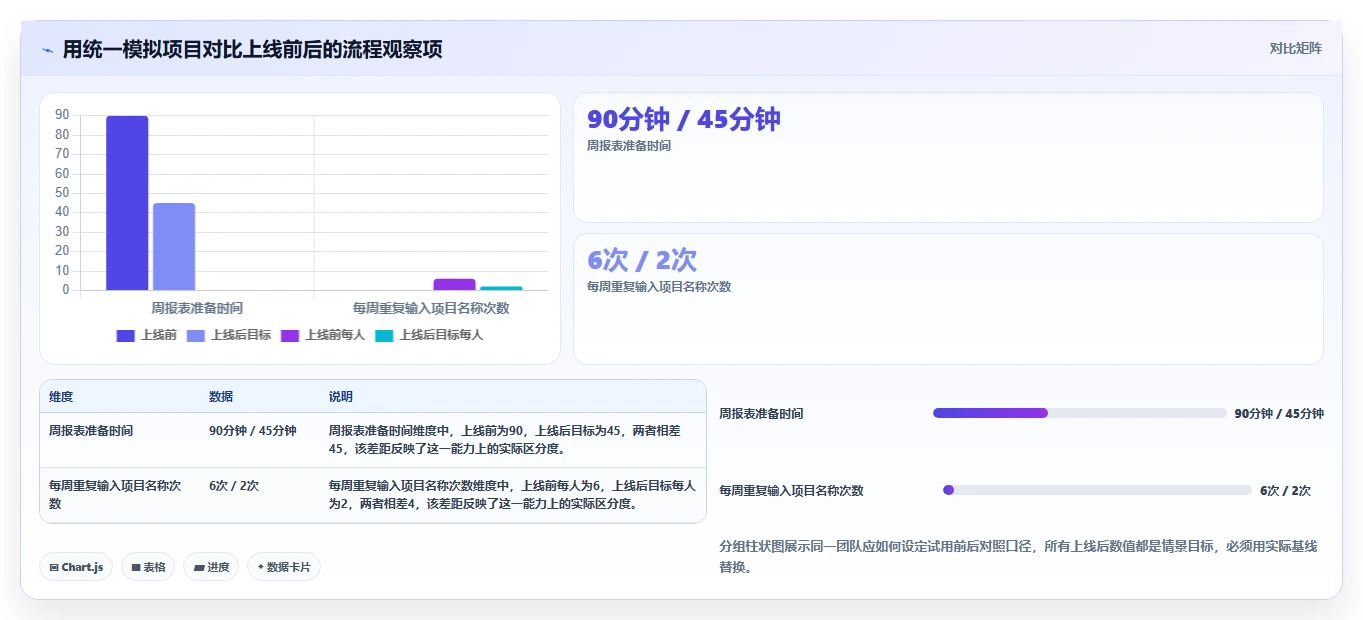Image resolution: width=1363 pixels, height=620 pixels.
Task: Click the 数据 column header
Action: tap(221, 397)
